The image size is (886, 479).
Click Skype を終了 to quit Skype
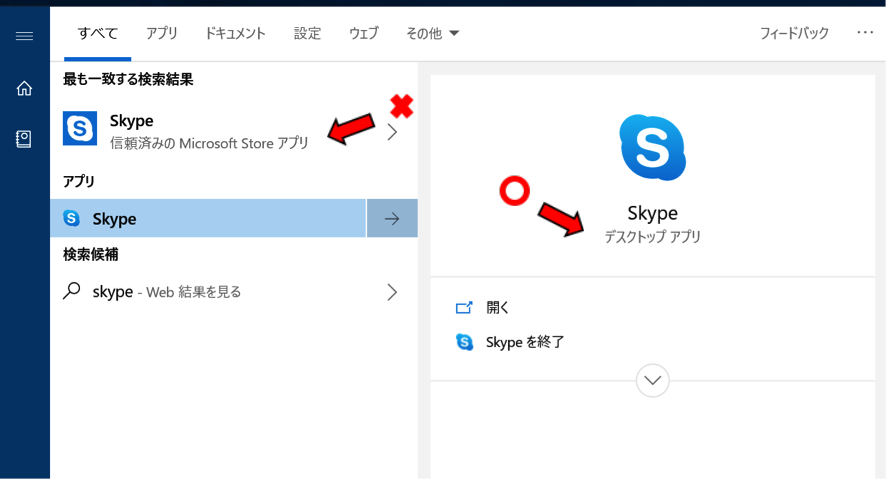(x=525, y=342)
